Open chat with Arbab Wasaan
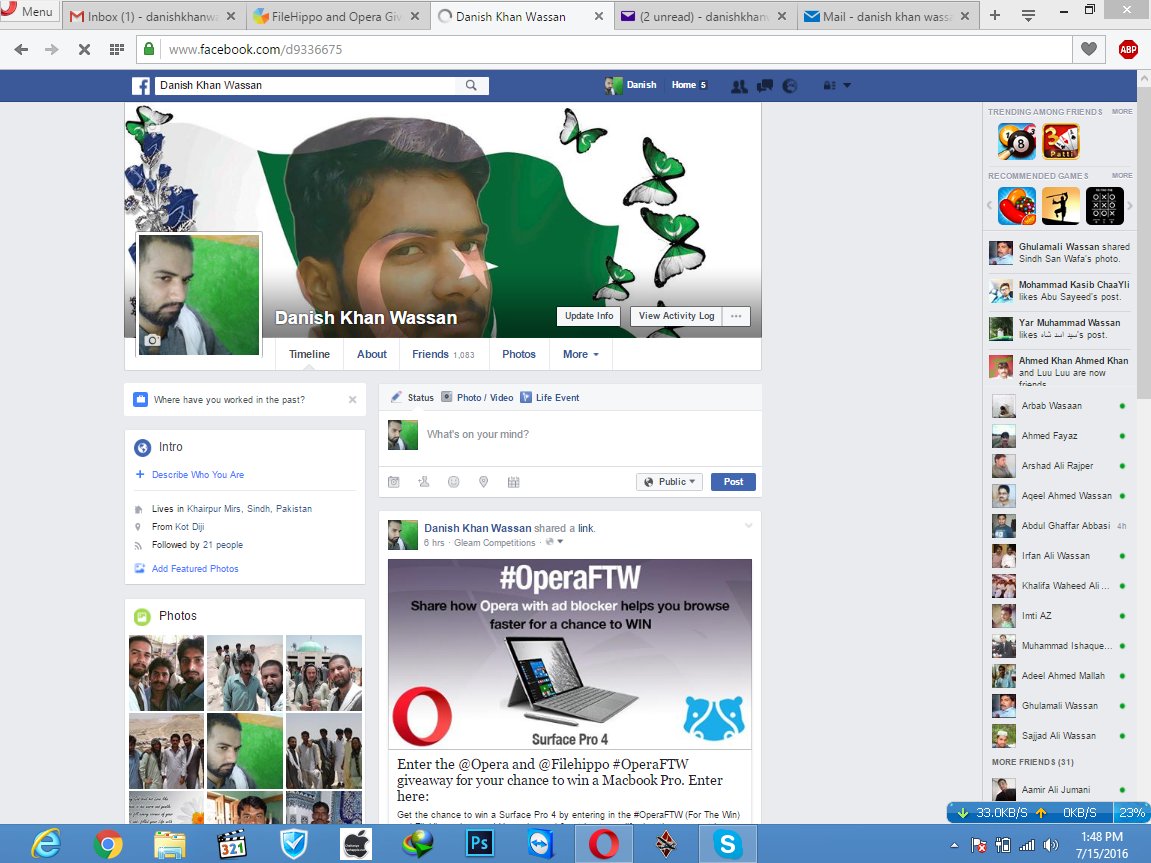 click(1059, 406)
